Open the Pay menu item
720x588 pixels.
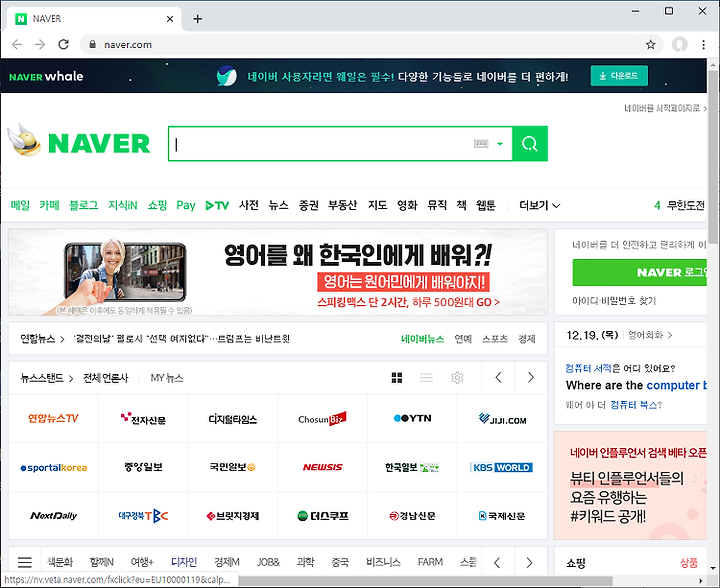[x=186, y=205]
